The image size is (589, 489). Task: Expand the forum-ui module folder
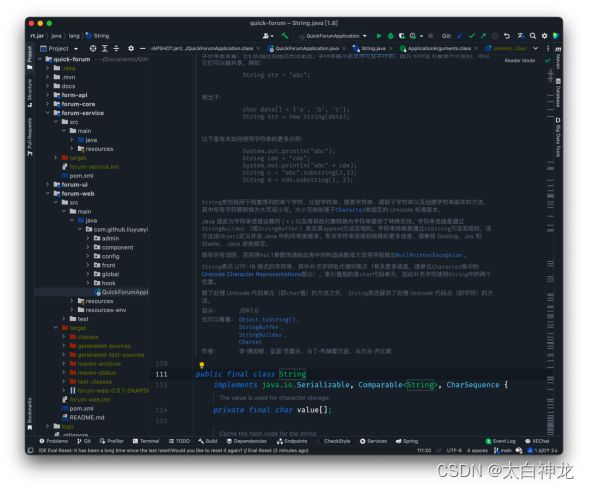pyautogui.click(x=48, y=184)
